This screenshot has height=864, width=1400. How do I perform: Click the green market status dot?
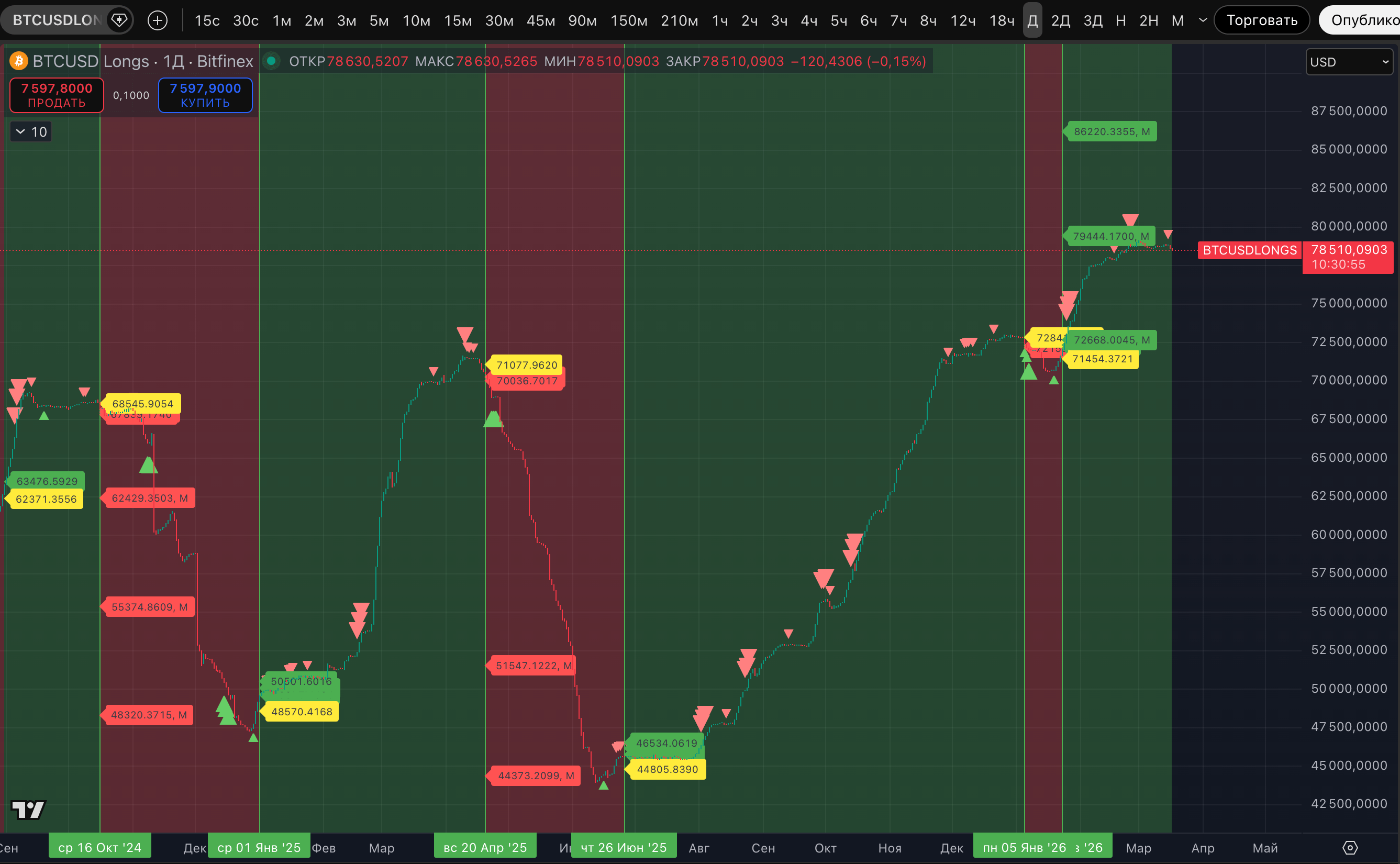point(272,61)
